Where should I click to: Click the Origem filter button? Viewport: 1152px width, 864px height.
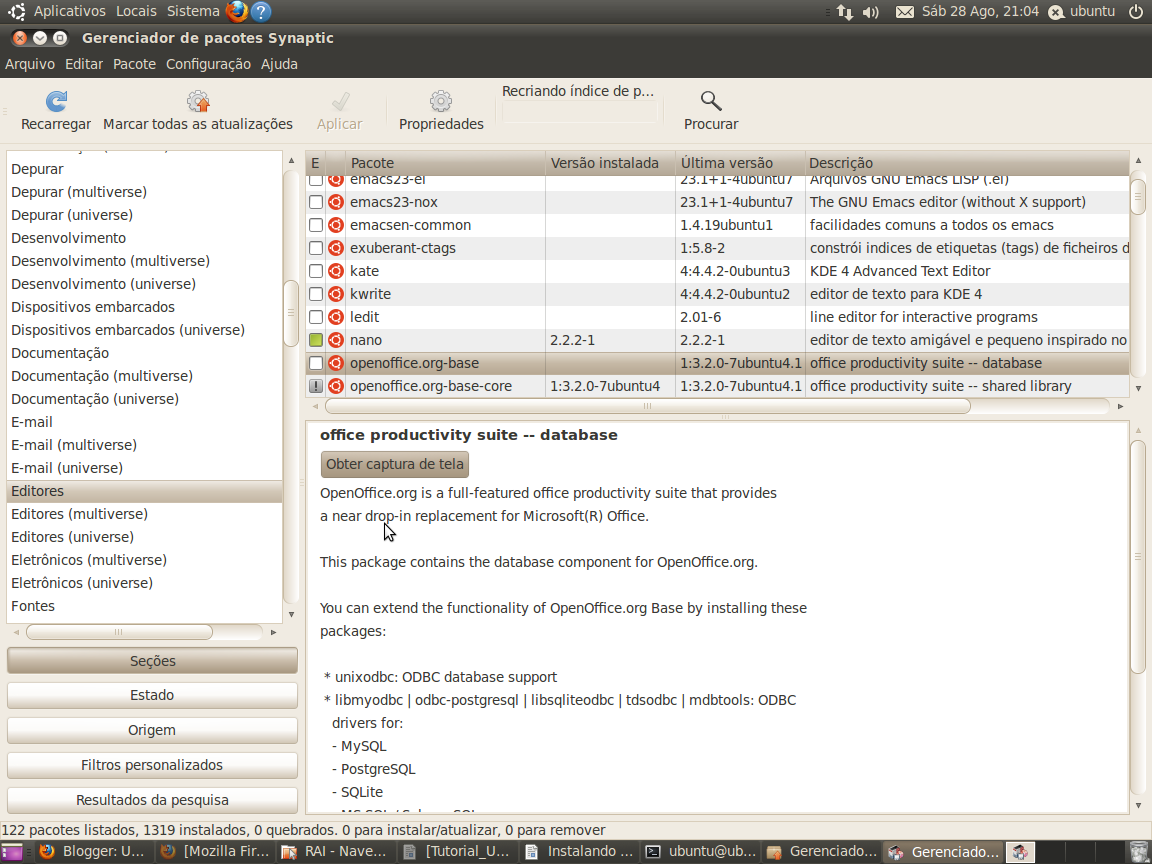tap(152, 730)
